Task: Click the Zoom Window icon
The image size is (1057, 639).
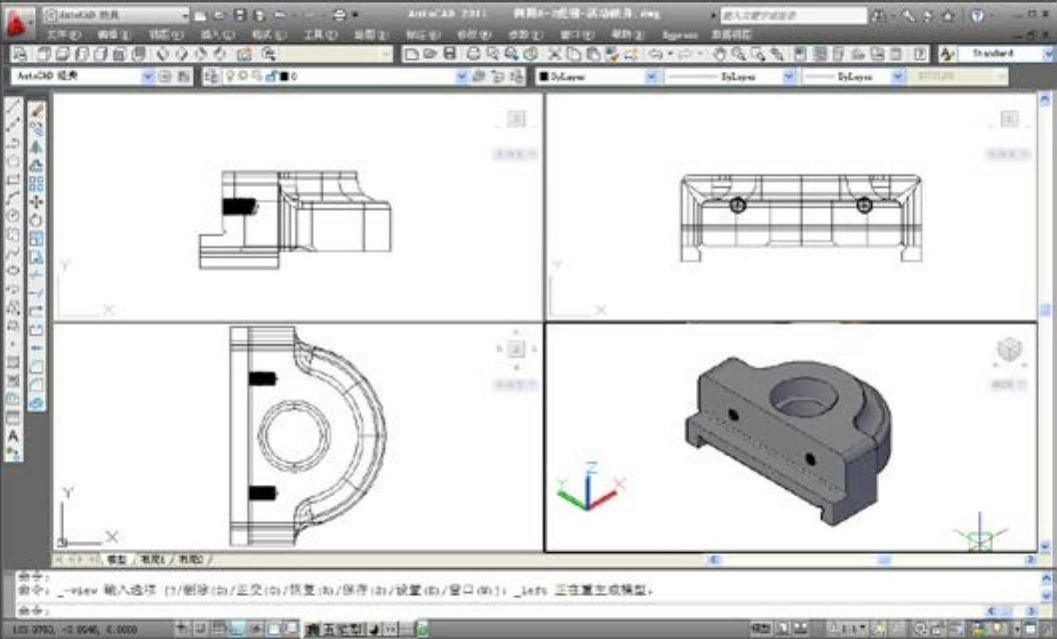Action: tap(758, 54)
